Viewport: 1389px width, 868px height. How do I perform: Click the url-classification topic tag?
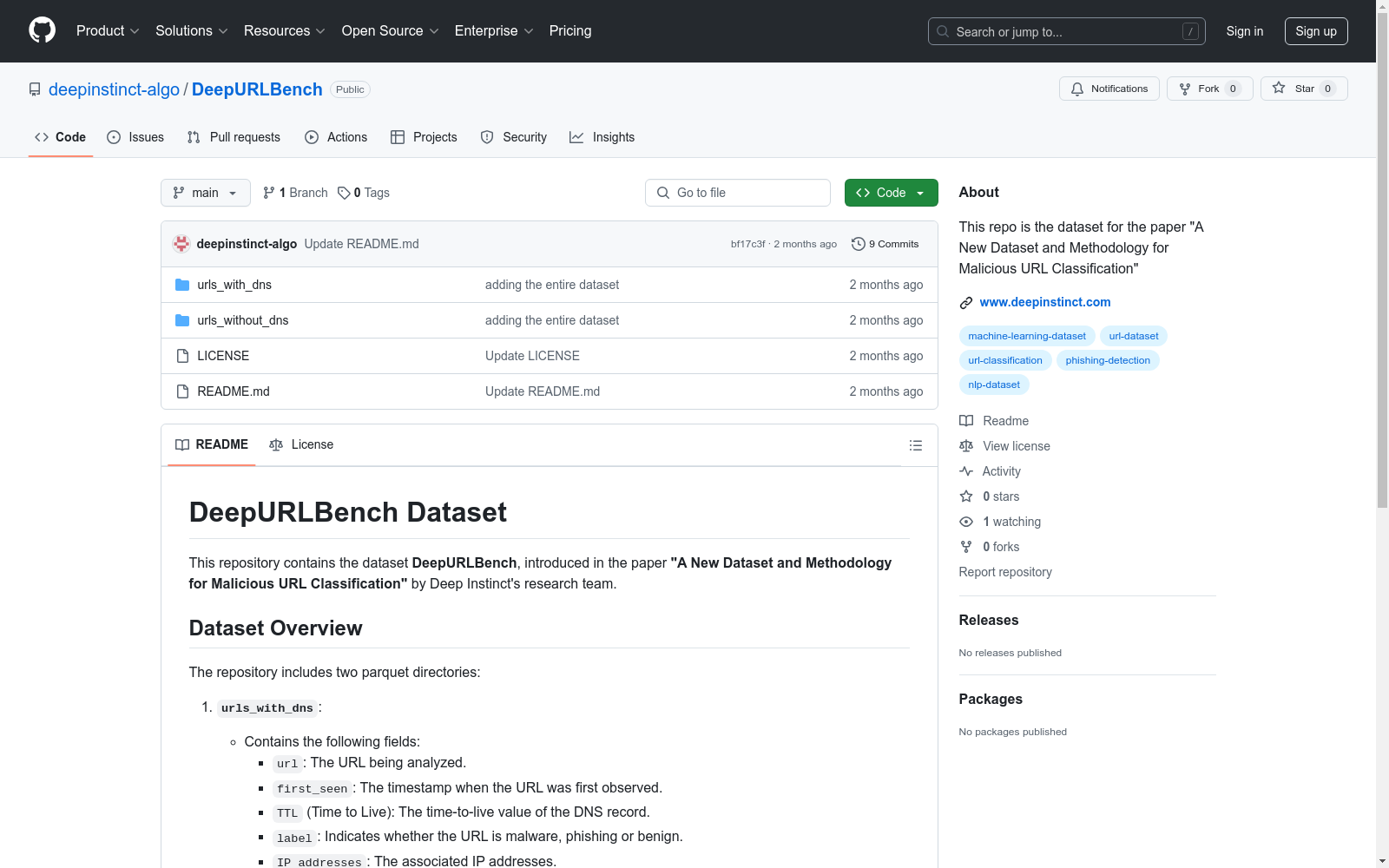[1005, 360]
